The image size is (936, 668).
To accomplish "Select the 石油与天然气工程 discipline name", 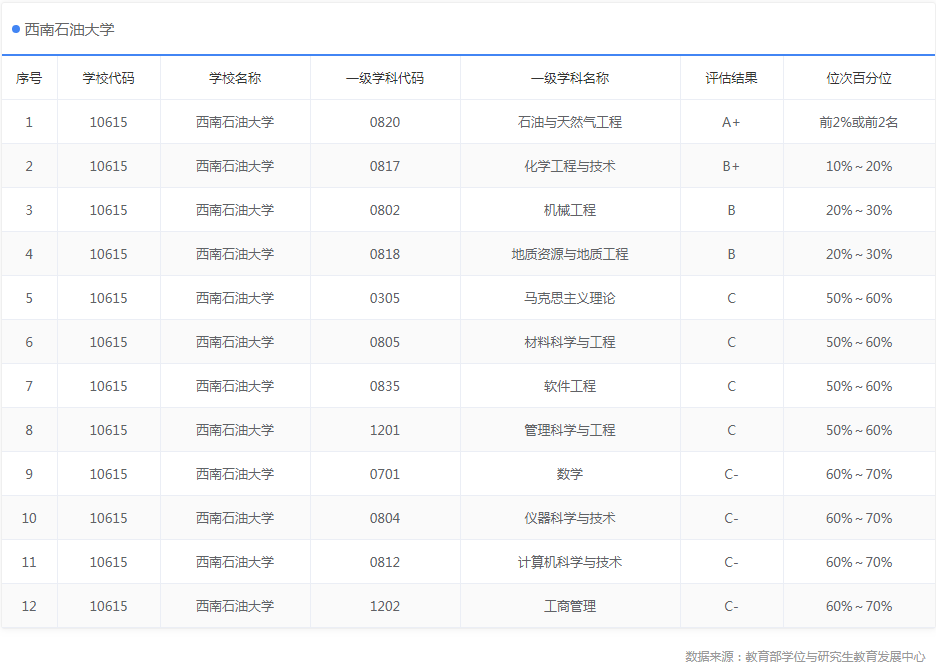I will (x=569, y=121).
